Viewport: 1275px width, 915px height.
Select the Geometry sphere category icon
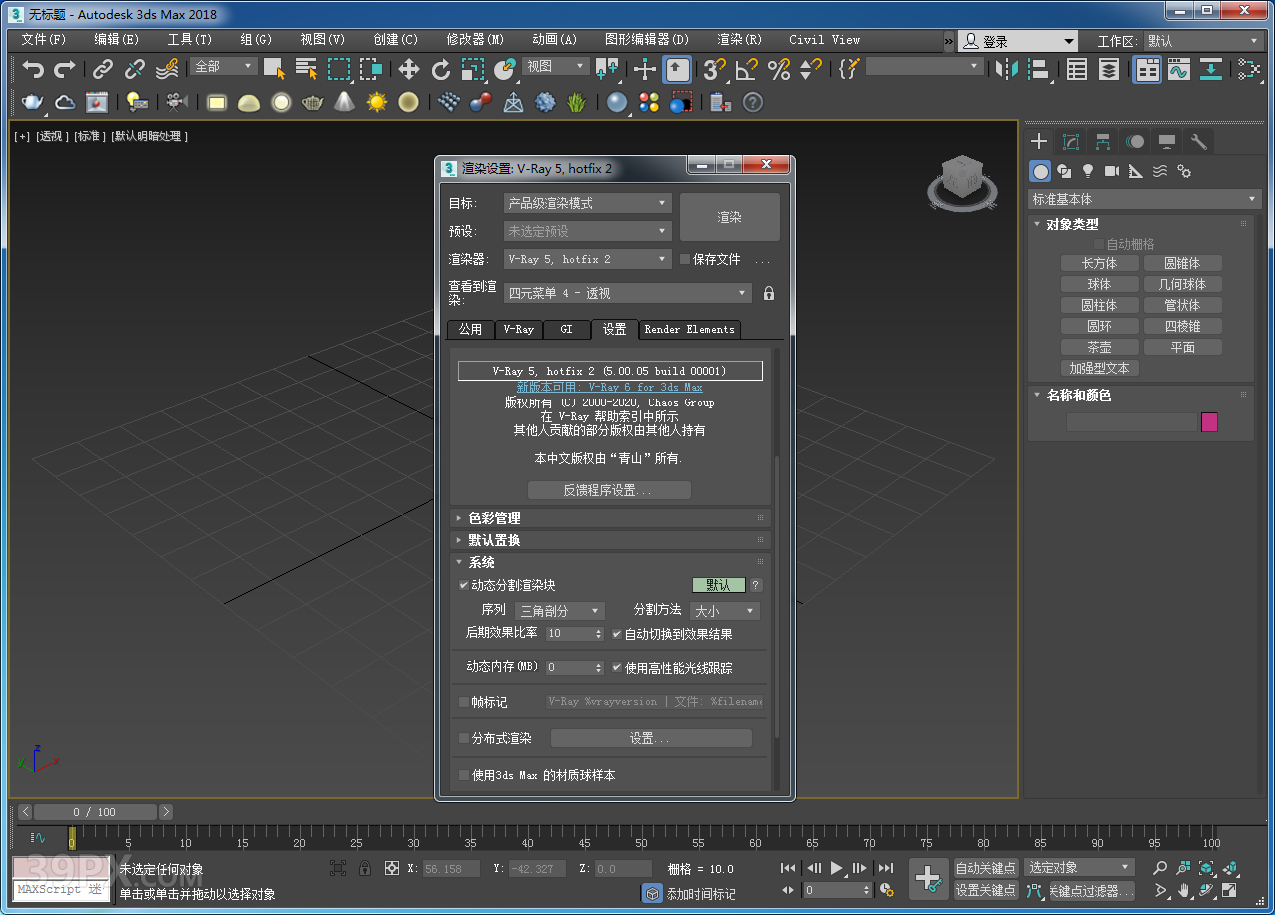pyautogui.click(x=1041, y=171)
